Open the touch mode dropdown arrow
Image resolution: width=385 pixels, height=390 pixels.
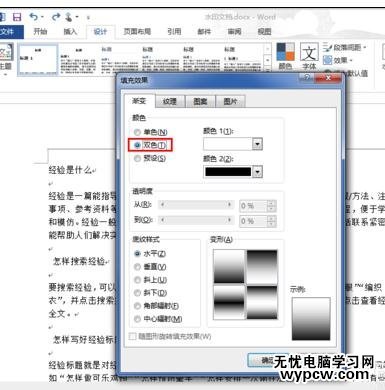click(77, 17)
